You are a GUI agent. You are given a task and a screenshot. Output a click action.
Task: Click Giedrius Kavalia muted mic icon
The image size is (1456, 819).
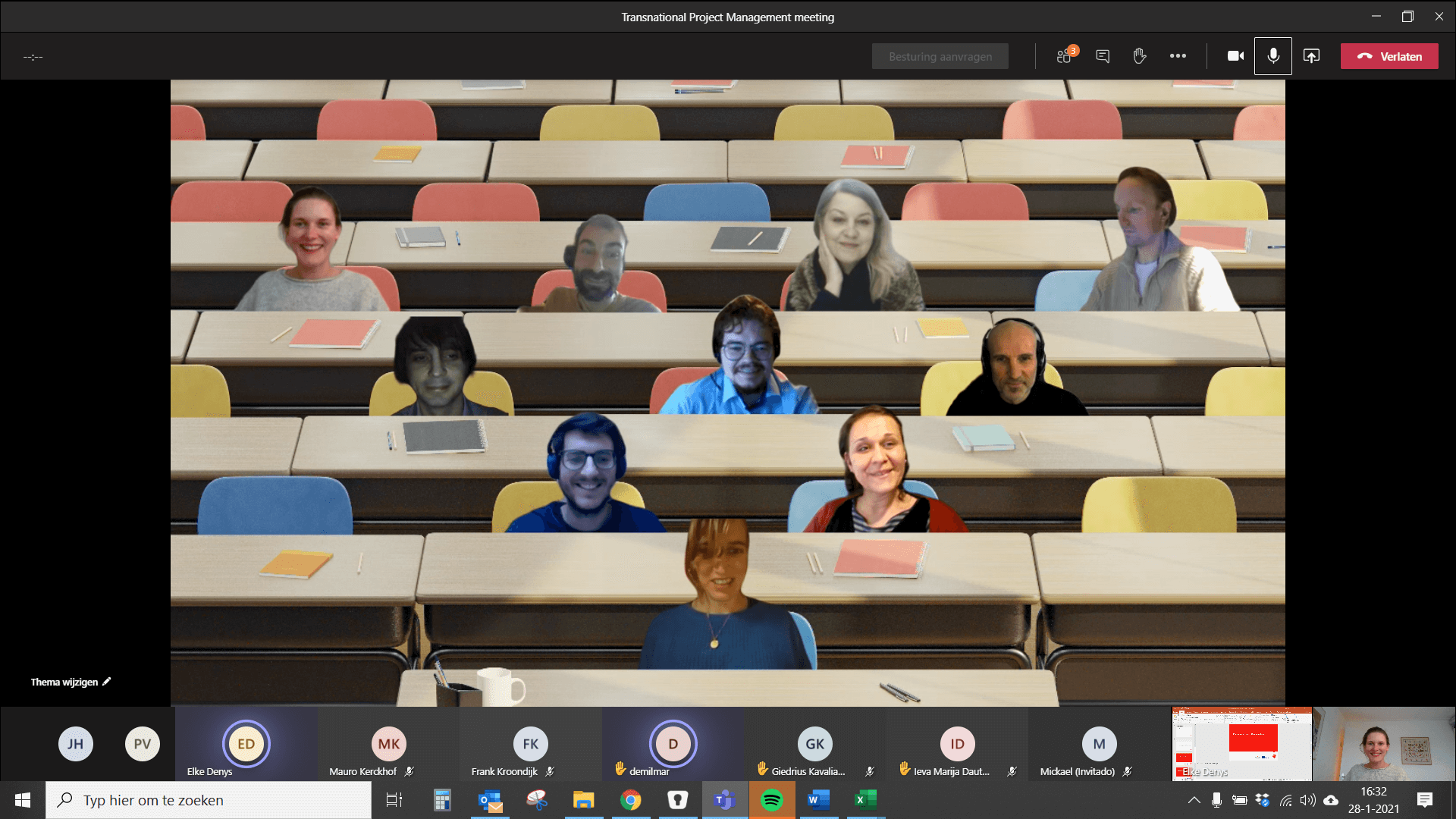point(870,771)
